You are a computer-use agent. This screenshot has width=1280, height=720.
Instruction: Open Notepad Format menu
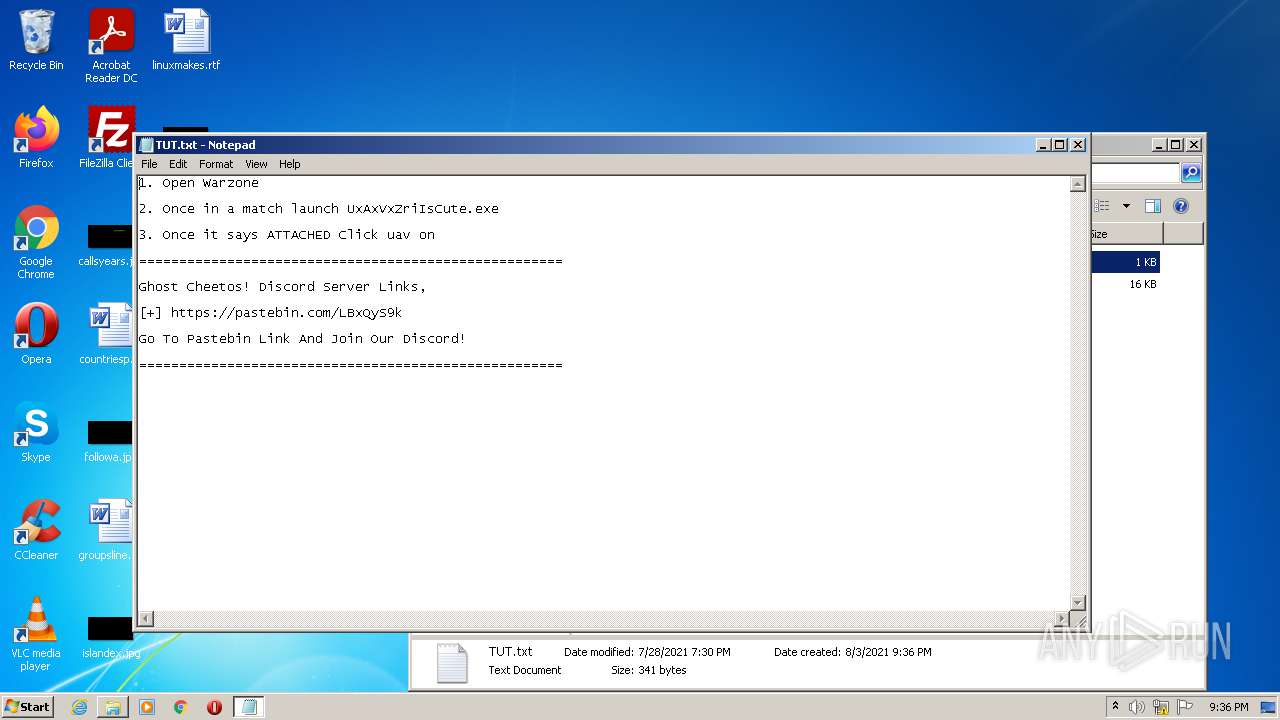coord(216,164)
